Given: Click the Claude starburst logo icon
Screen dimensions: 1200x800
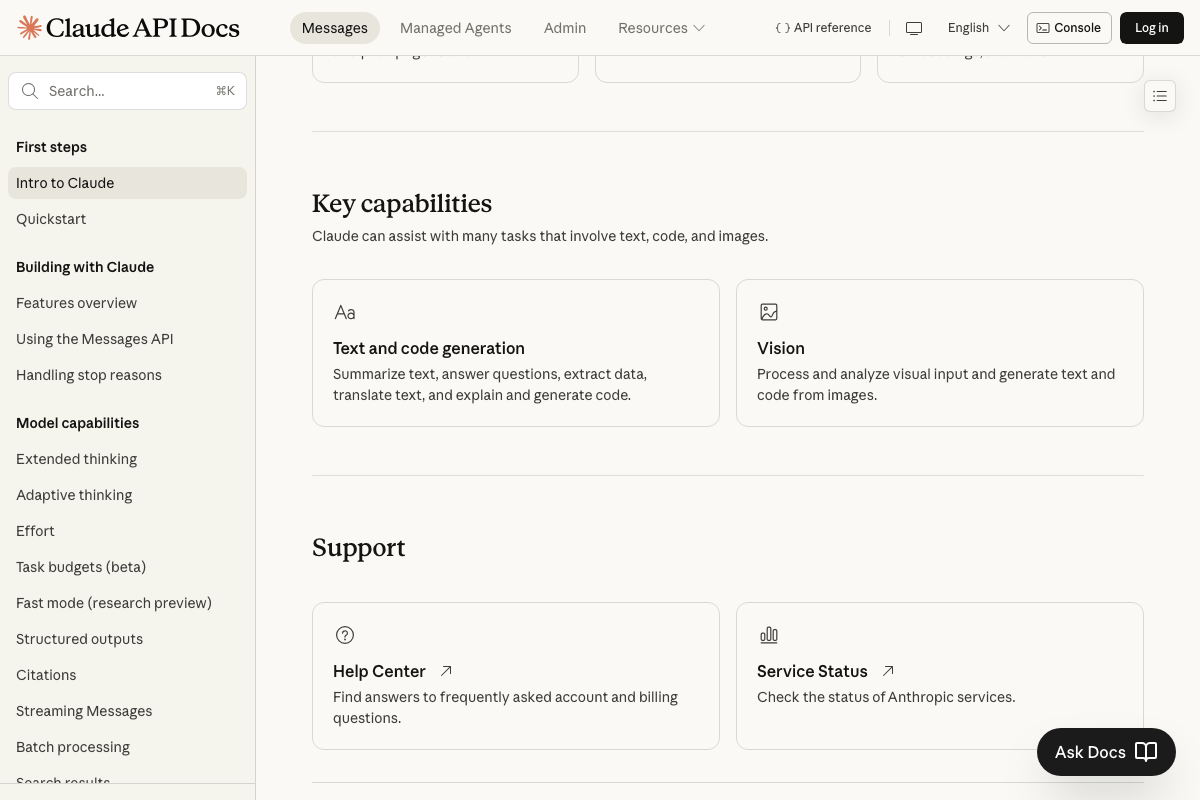Looking at the screenshot, I should tap(30, 27).
